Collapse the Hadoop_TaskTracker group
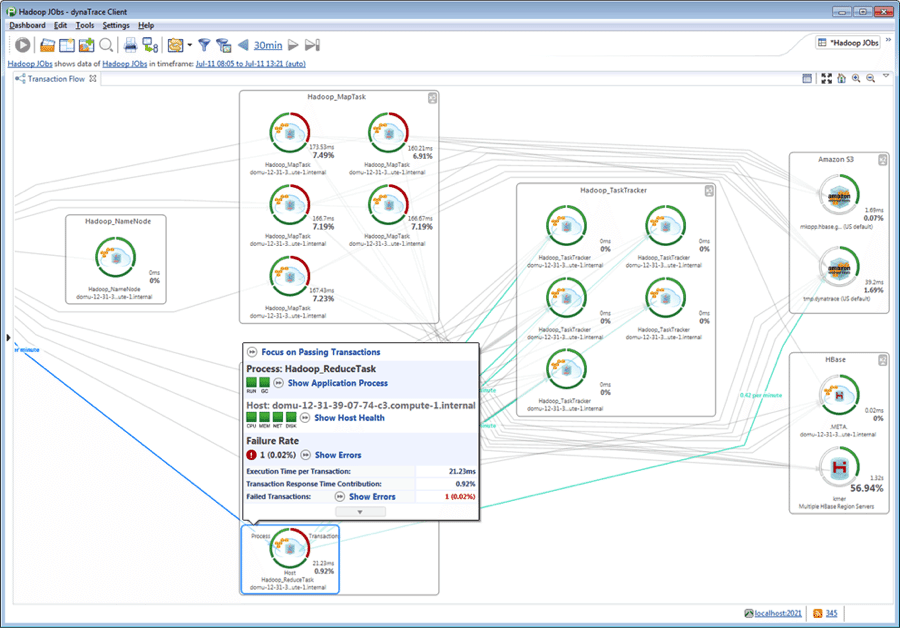This screenshot has width=900, height=628. pyautogui.click(x=709, y=191)
